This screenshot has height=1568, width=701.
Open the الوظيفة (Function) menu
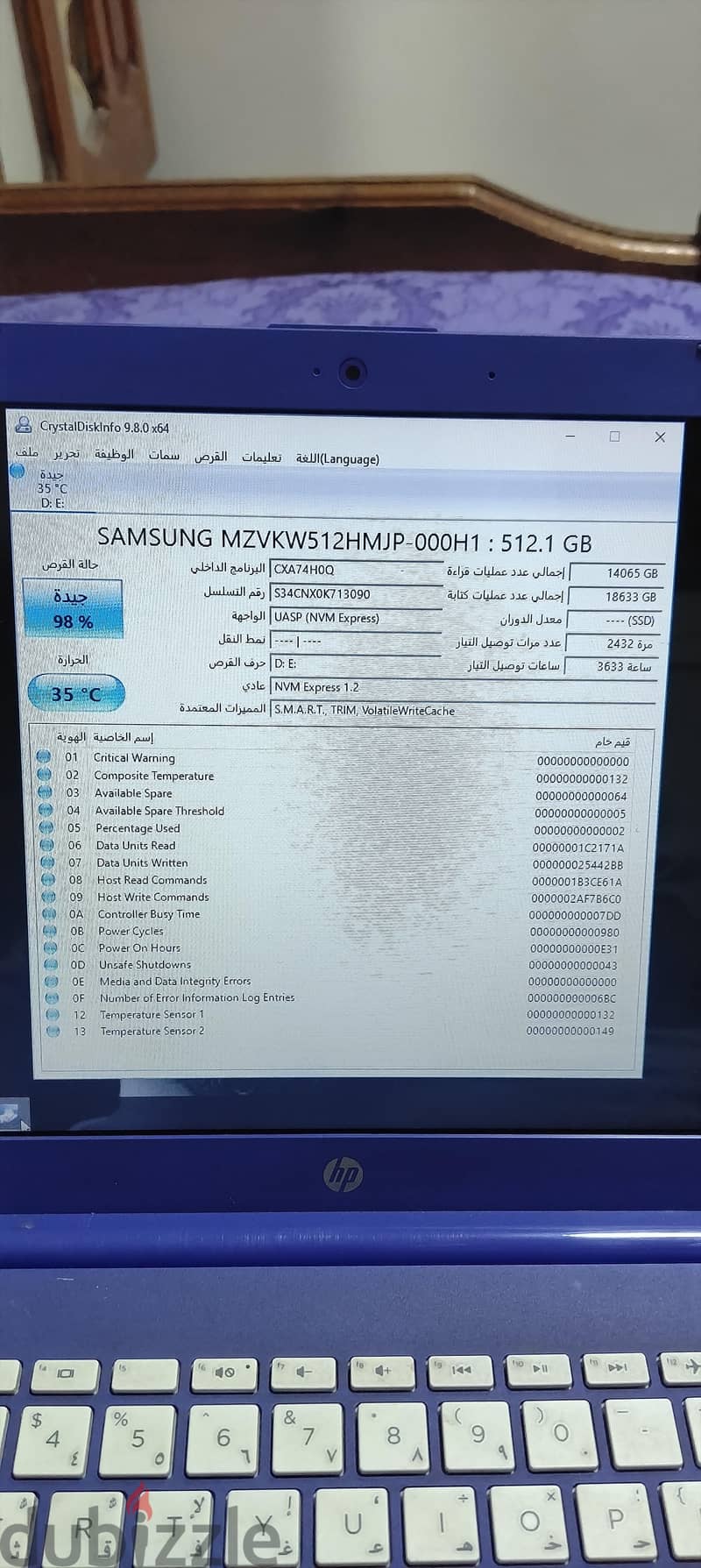(114, 455)
